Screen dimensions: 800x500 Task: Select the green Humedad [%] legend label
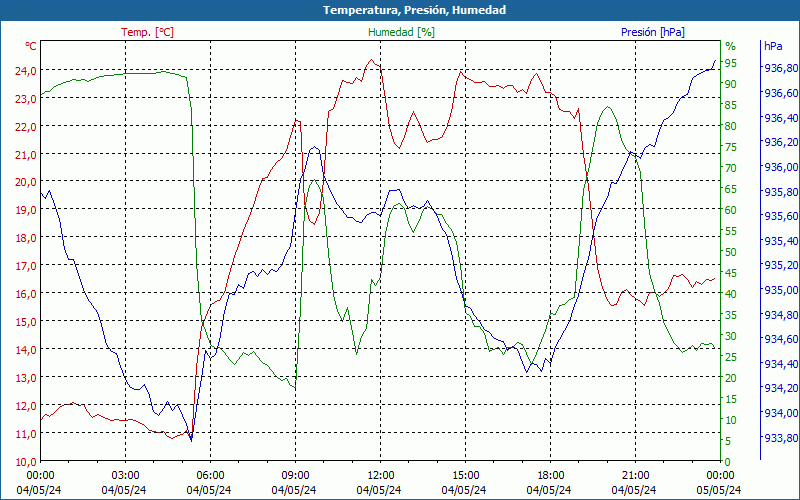401,32
